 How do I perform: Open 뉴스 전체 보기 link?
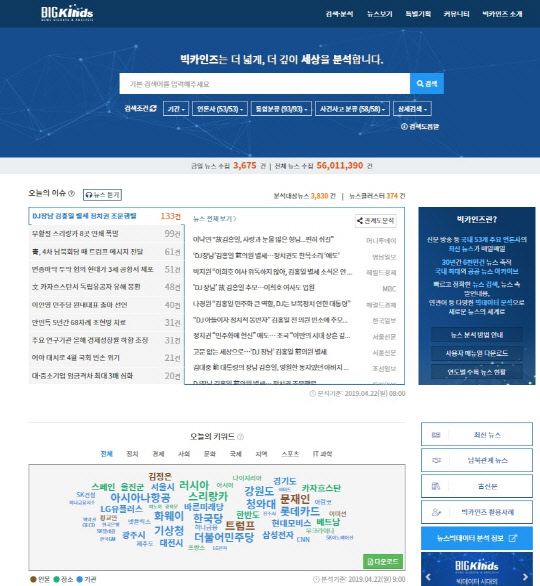(215, 219)
